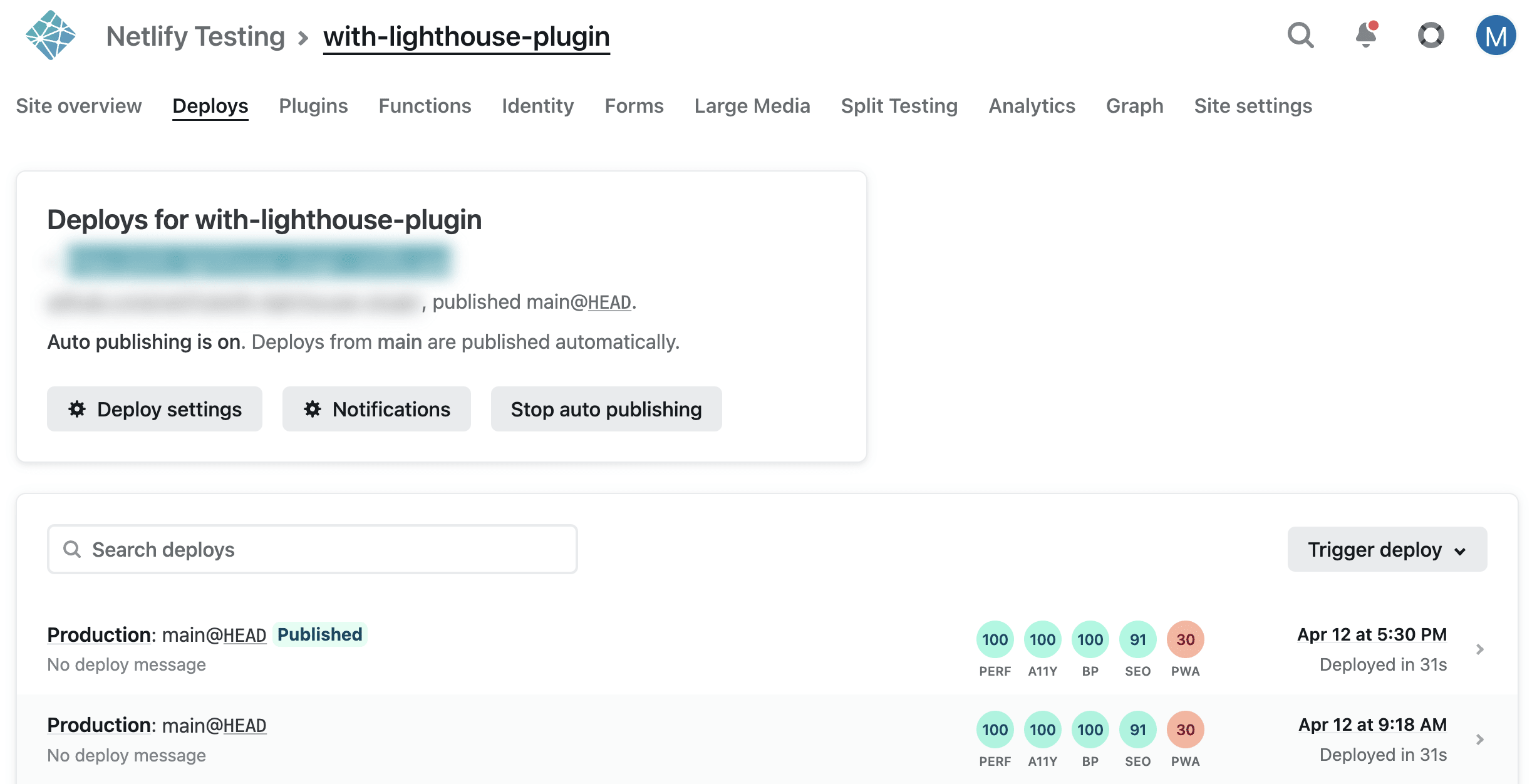Switch to the Site settings tab

[1253, 106]
